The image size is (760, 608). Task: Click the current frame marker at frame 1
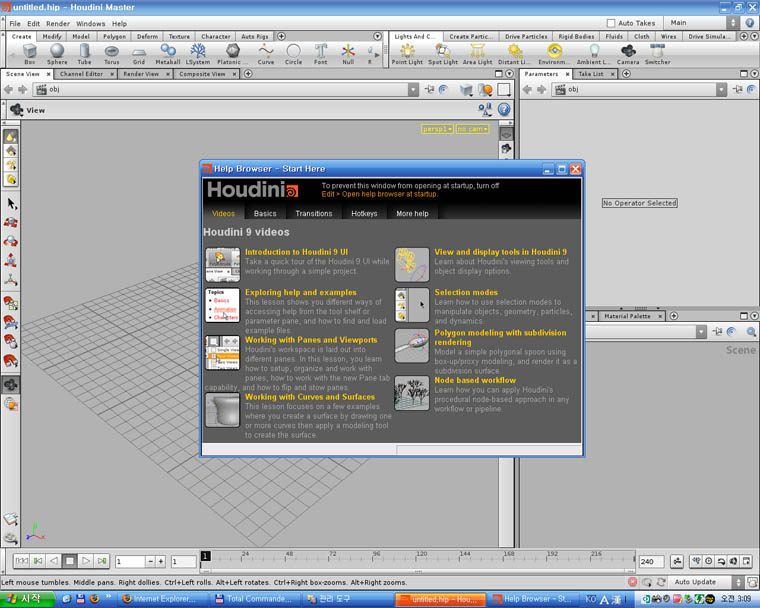[206, 556]
